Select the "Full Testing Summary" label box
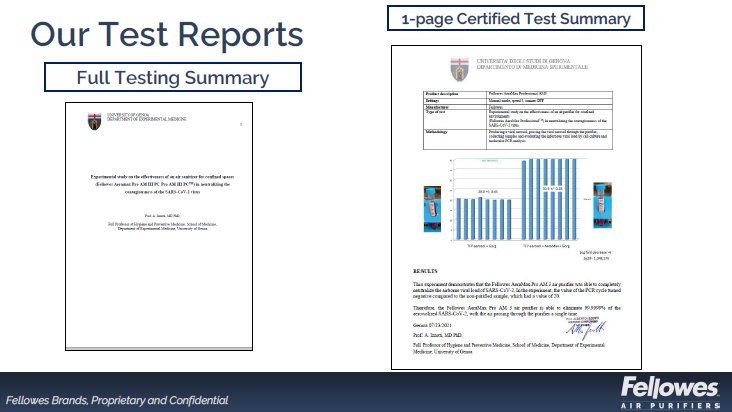732x412 pixels. (173, 77)
